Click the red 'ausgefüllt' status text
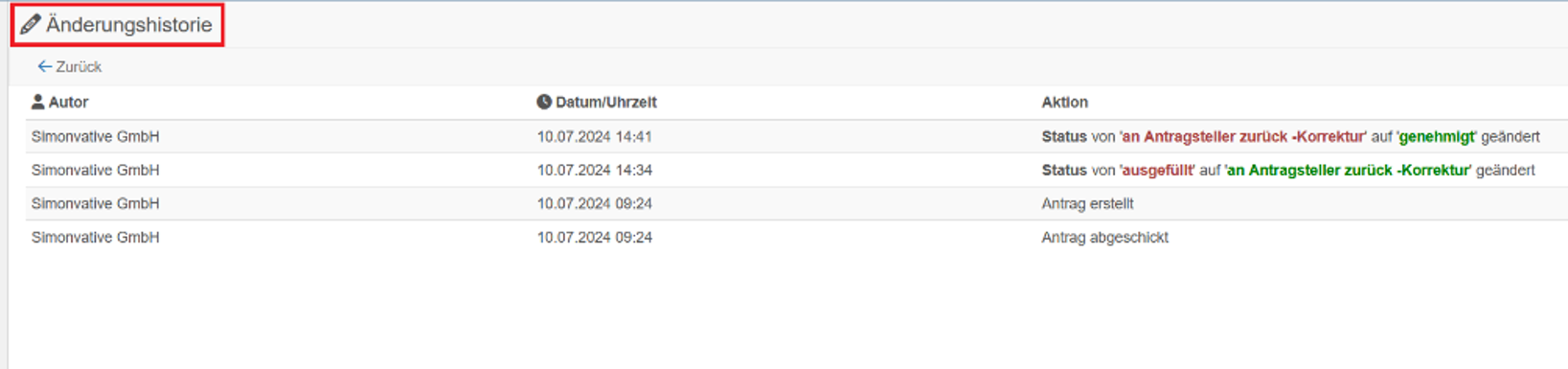This screenshot has width=1568, height=369. pyautogui.click(x=1157, y=170)
